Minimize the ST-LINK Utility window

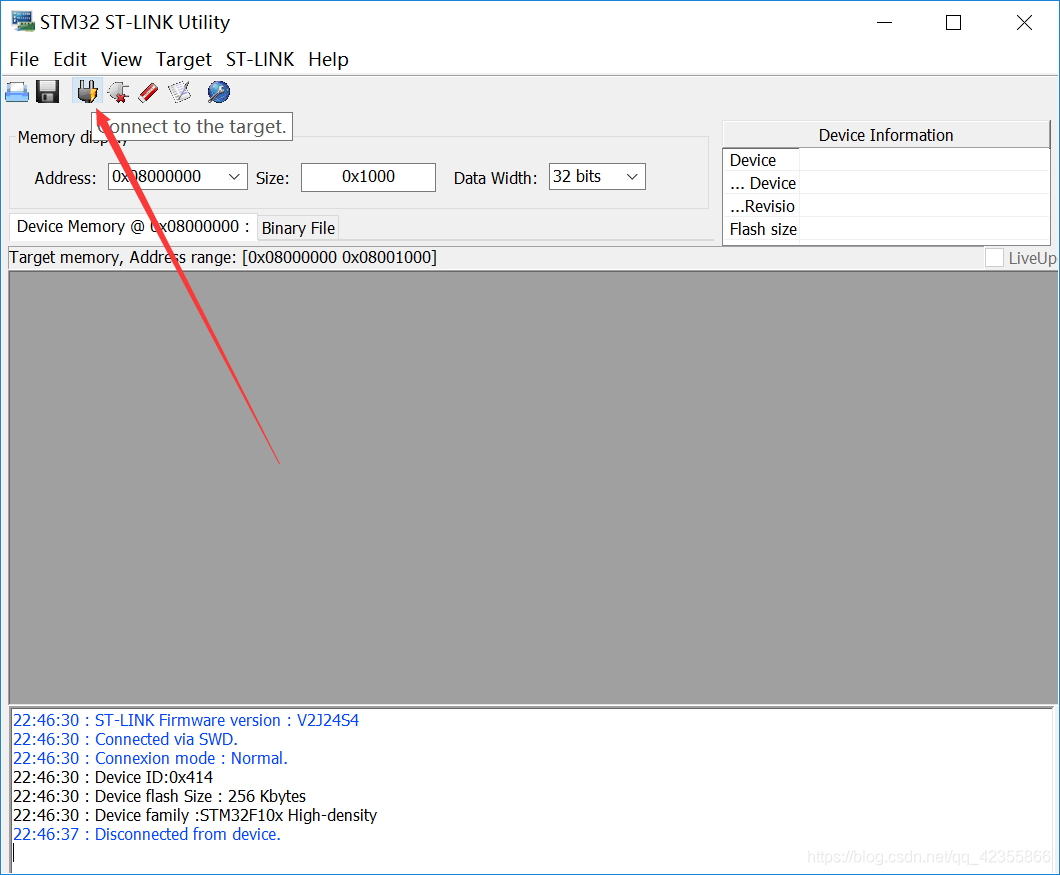click(x=884, y=22)
